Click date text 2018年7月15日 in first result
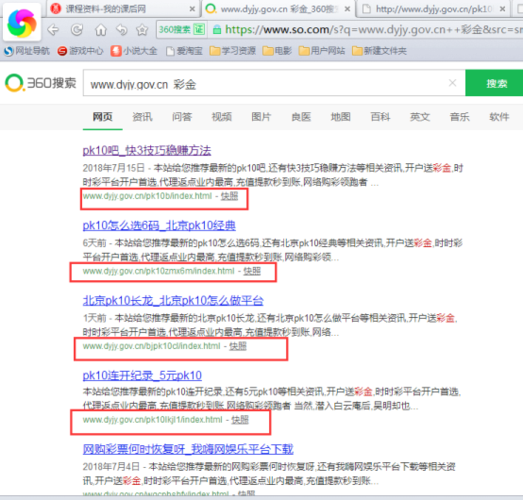 114,168
